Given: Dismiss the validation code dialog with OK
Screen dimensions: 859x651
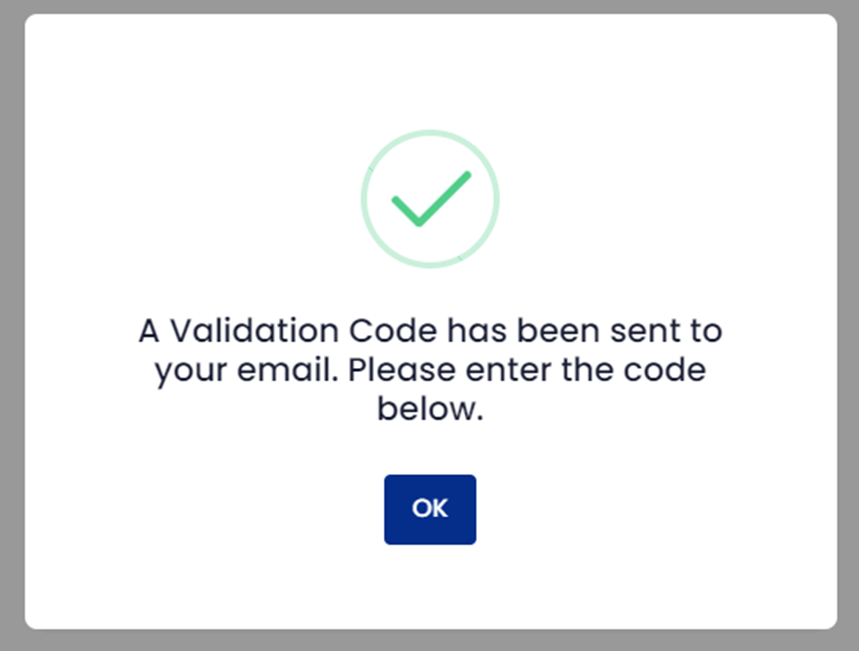Looking at the screenshot, I should pos(430,509).
